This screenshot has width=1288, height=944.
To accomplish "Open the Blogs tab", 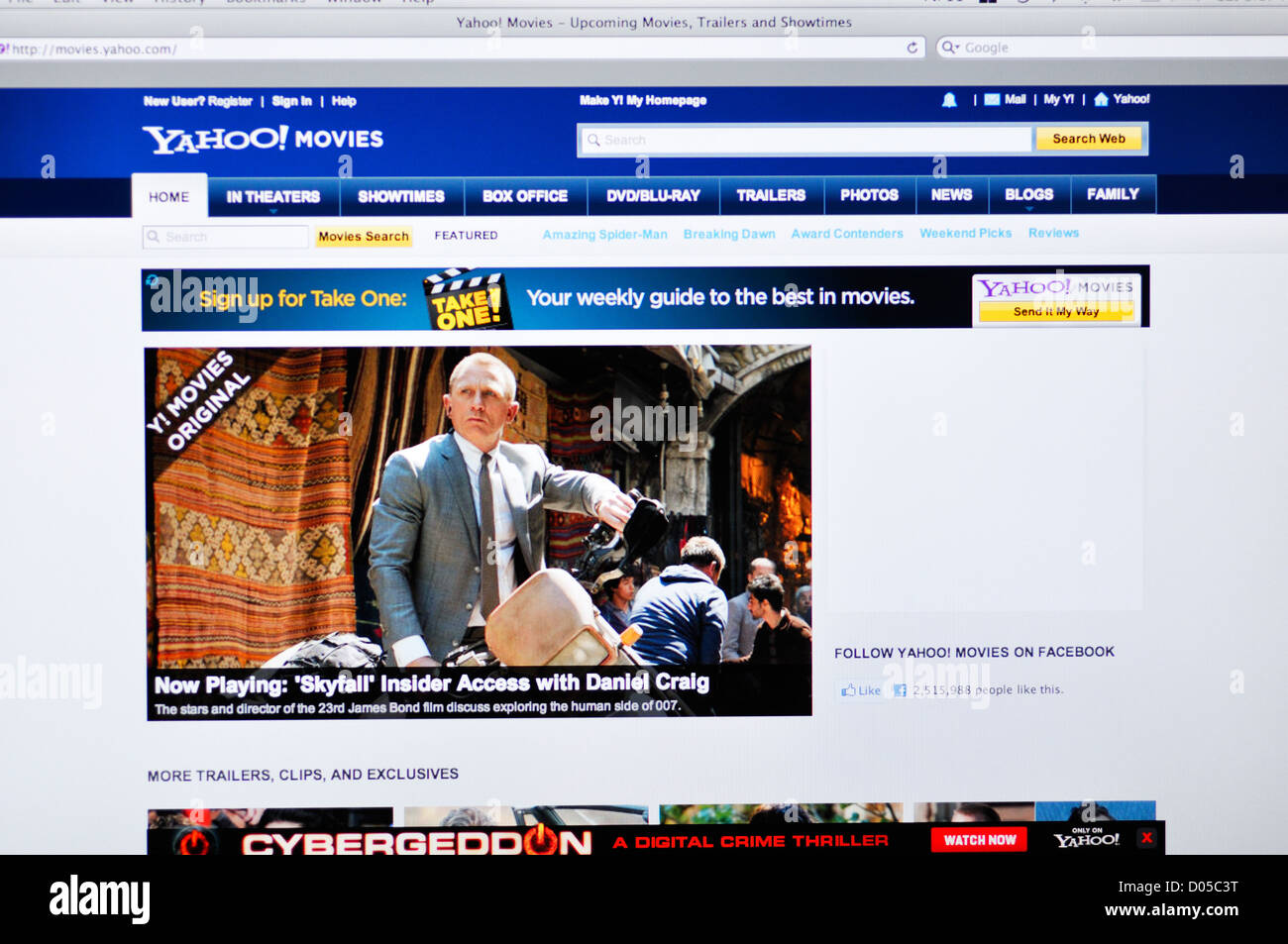I will click(x=1029, y=194).
